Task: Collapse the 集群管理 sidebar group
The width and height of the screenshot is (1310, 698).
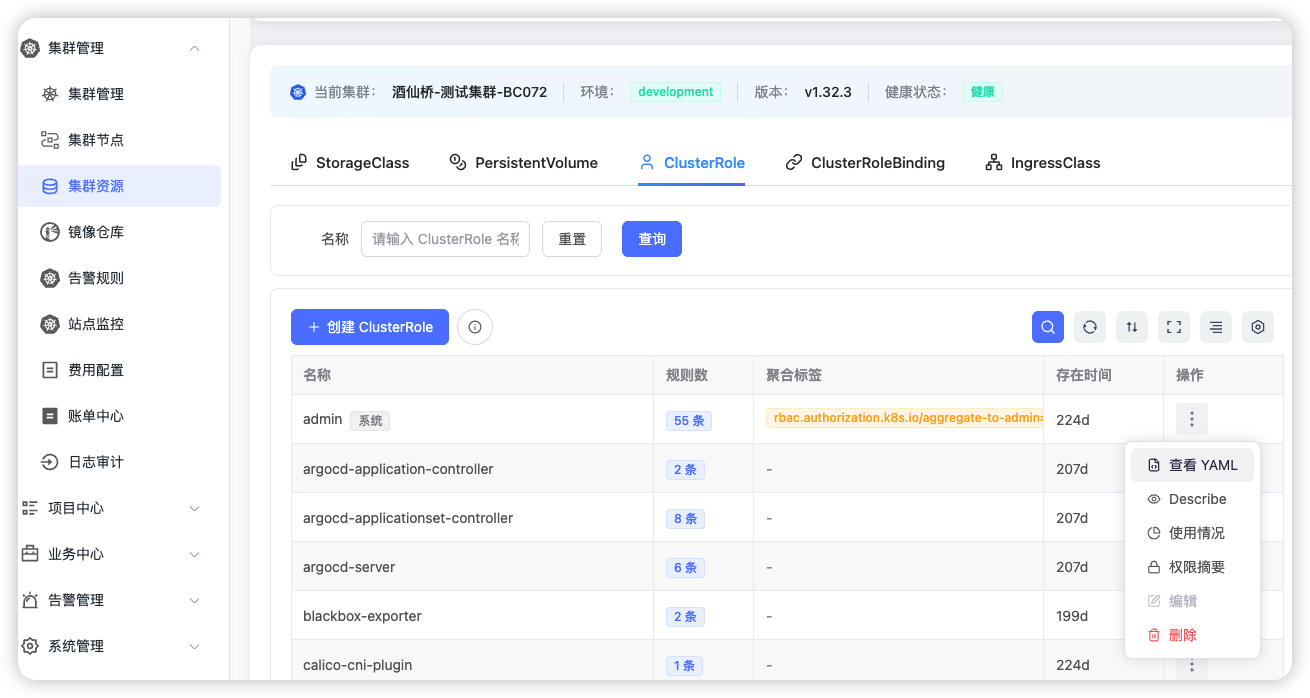Action: click(195, 48)
